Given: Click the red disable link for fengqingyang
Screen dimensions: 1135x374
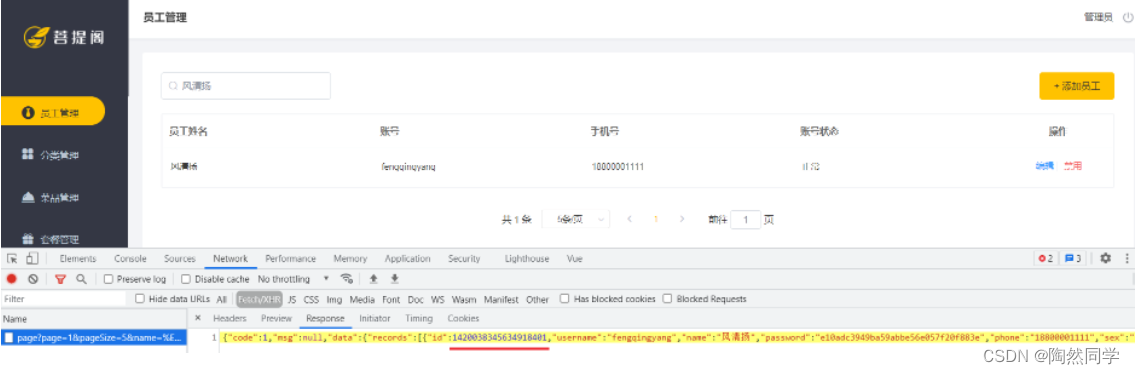Looking at the screenshot, I should click(1073, 166).
